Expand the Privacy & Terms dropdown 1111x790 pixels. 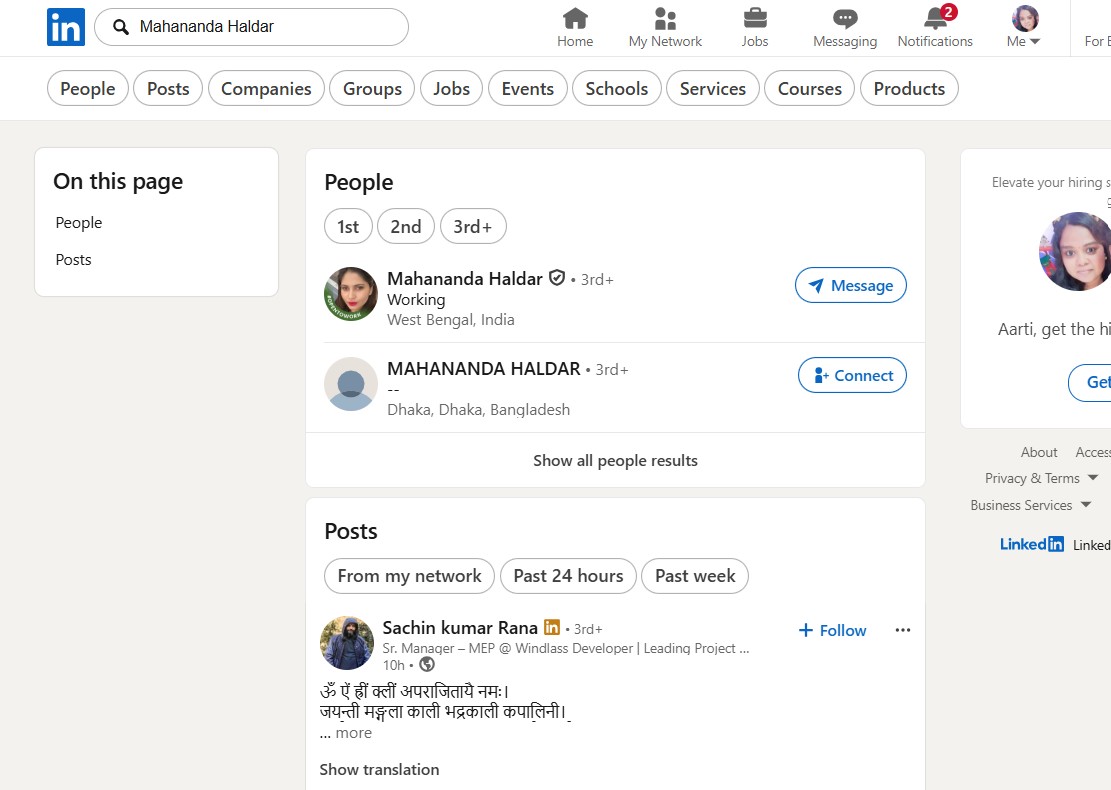coord(1041,478)
